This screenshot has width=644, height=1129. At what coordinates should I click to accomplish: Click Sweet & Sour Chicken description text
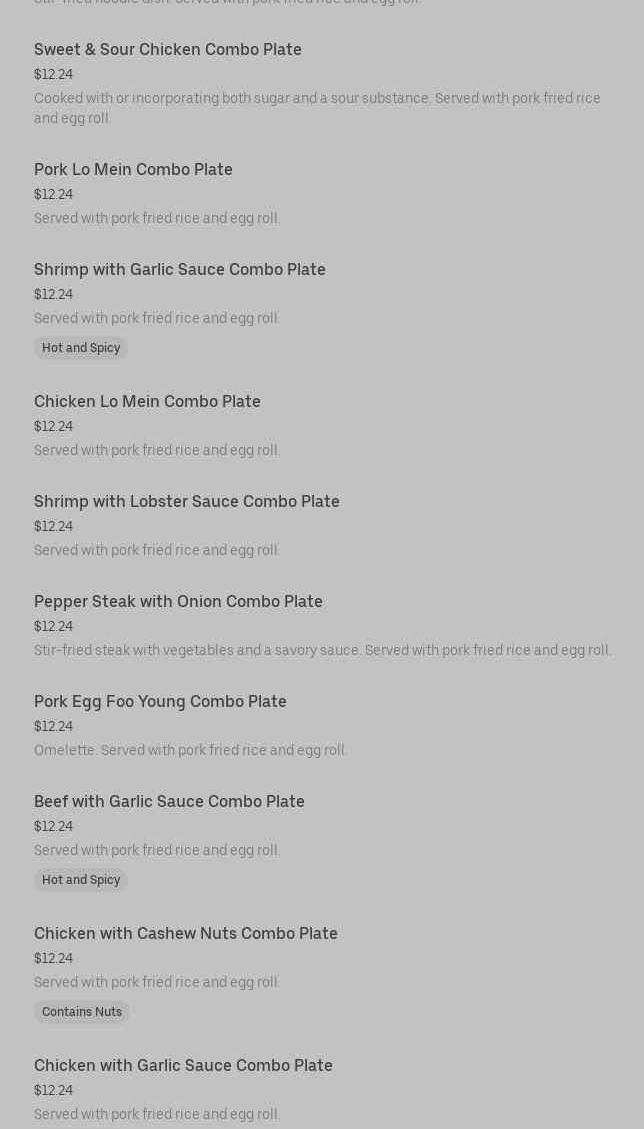tap(317, 108)
